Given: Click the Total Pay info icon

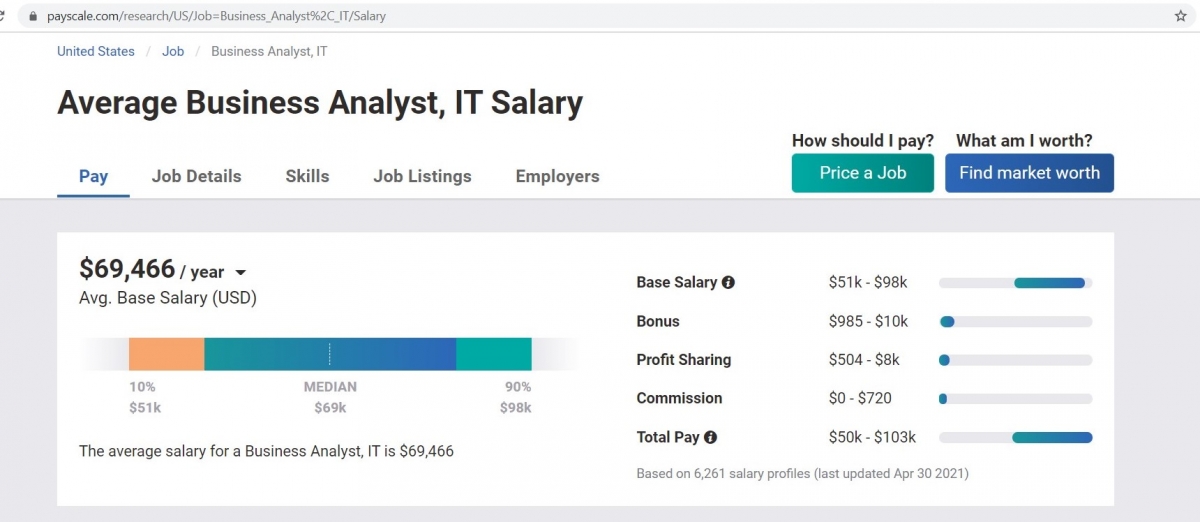Looking at the screenshot, I should (710, 437).
